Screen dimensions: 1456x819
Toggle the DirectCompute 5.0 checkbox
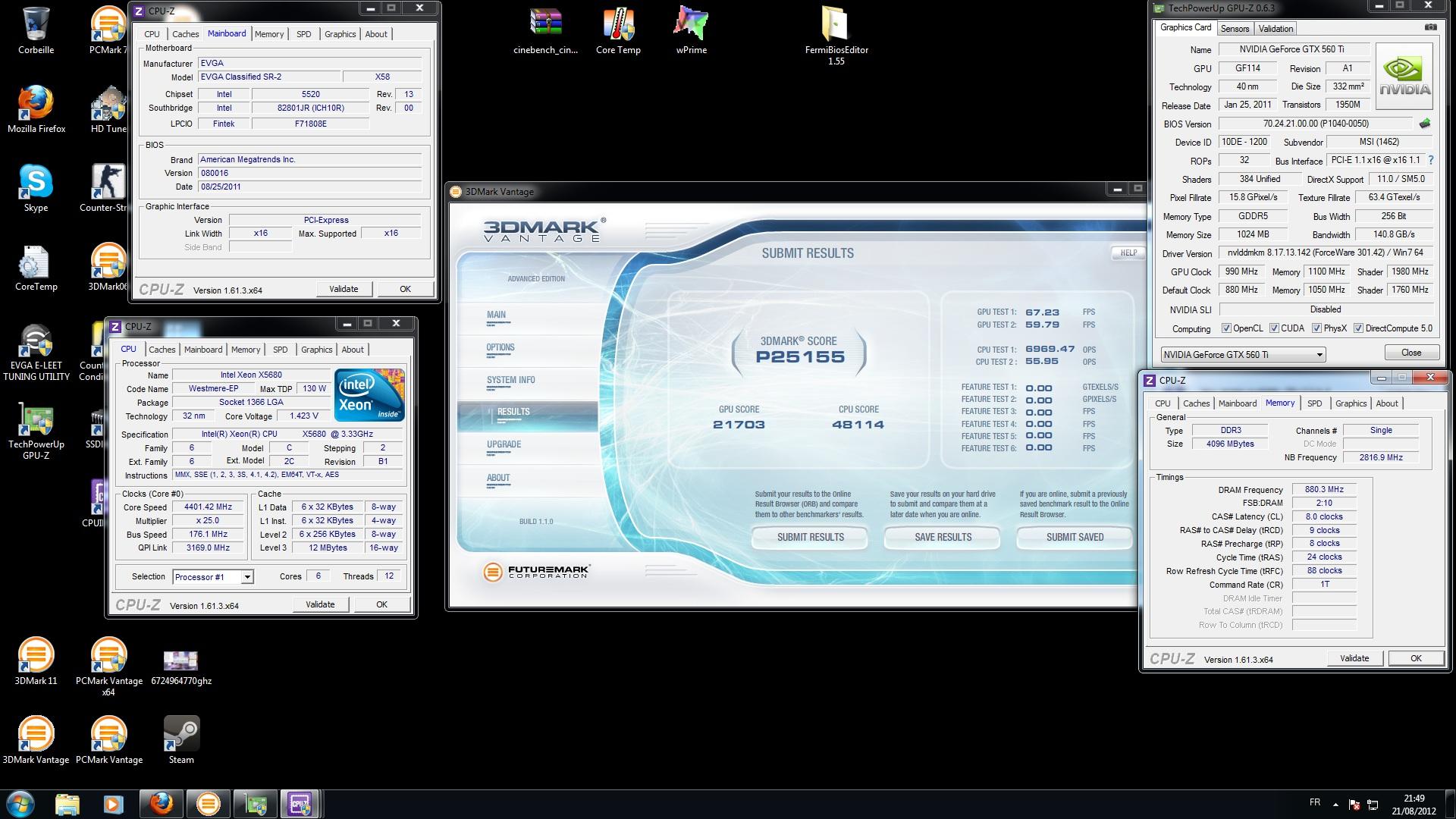(x=1359, y=328)
